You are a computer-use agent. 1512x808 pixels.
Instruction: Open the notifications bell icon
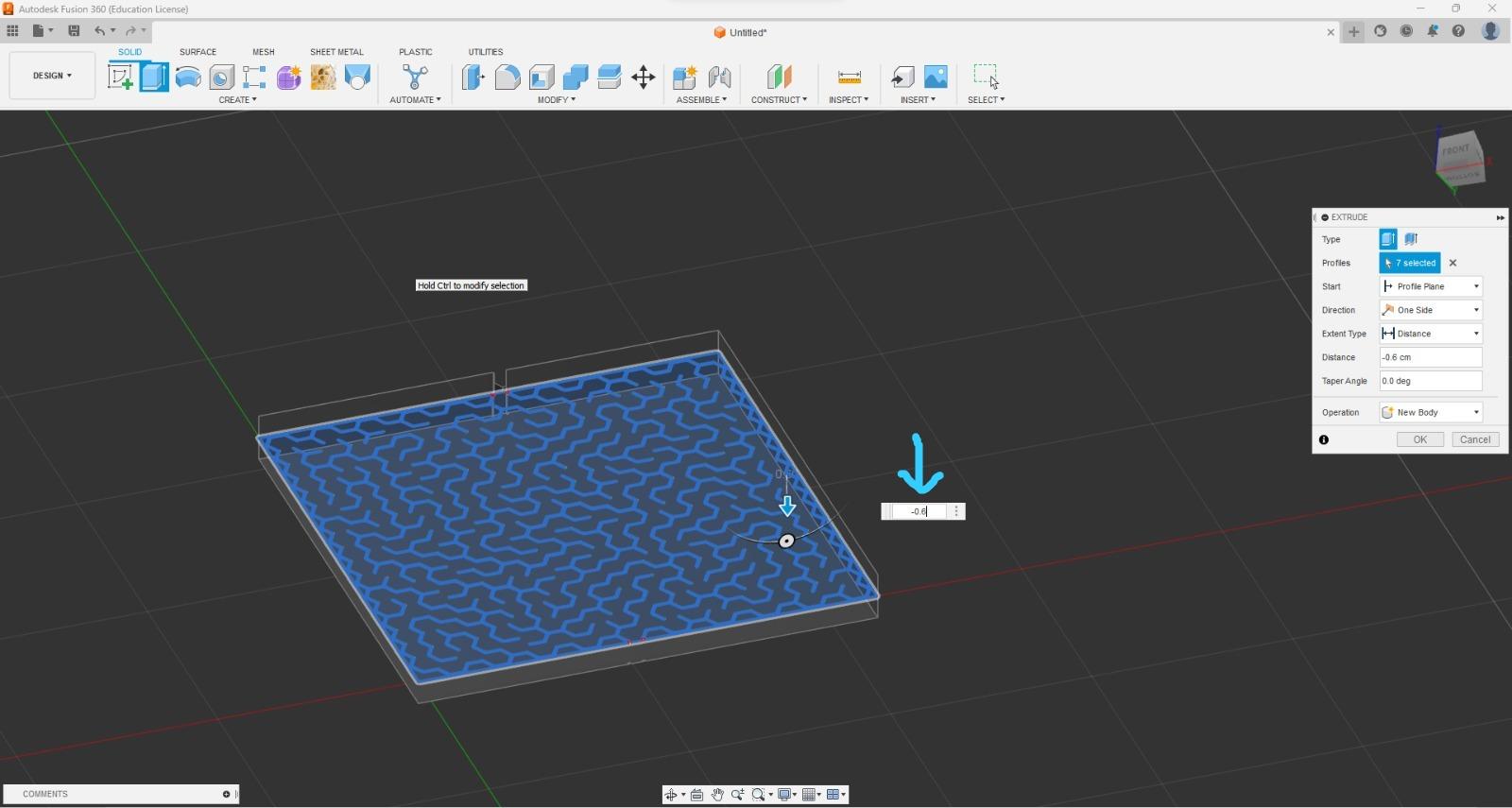pos(1433,31)
